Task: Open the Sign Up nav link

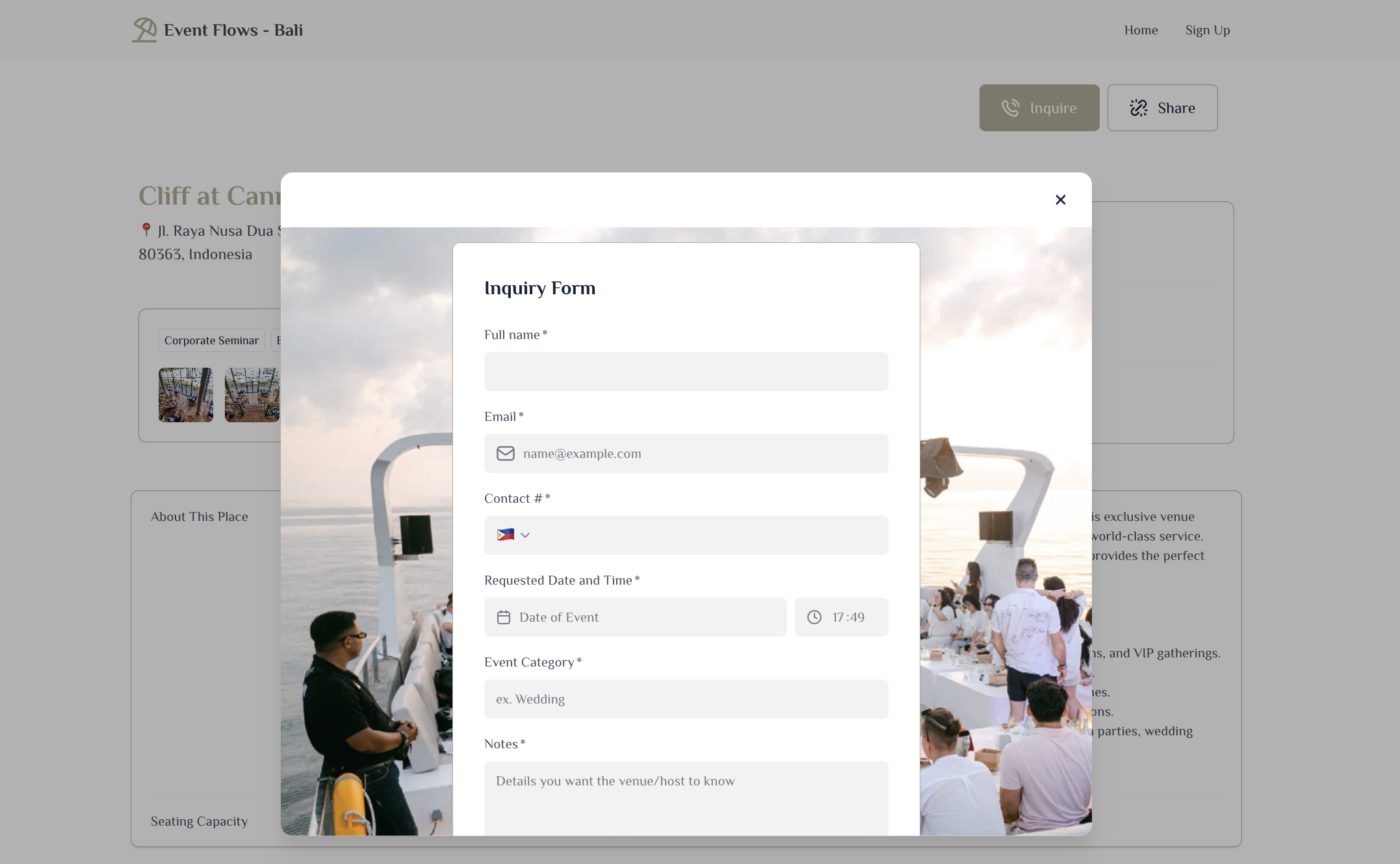Action: [1207, 30]
